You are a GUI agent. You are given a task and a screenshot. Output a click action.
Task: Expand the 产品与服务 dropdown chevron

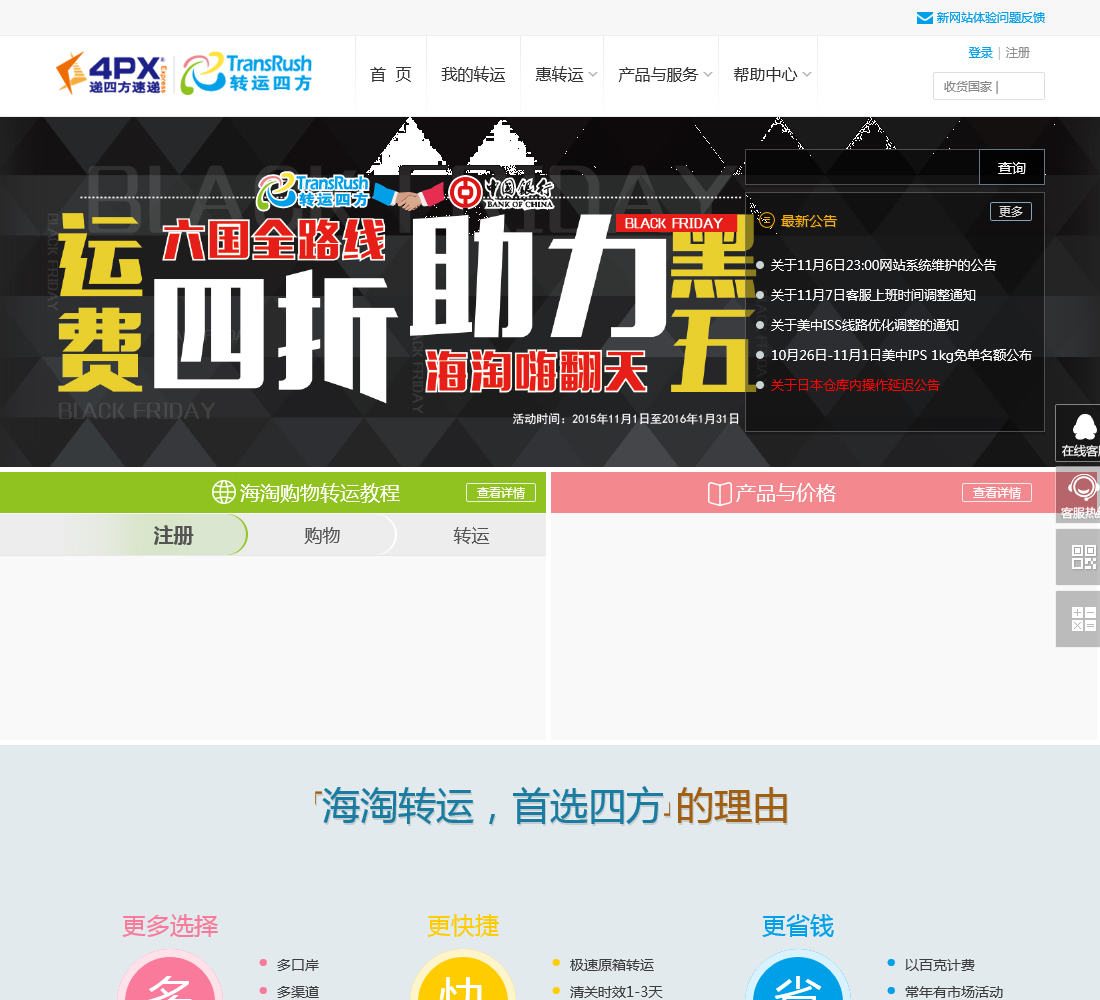pyautogui.click(x=707, y=74)
